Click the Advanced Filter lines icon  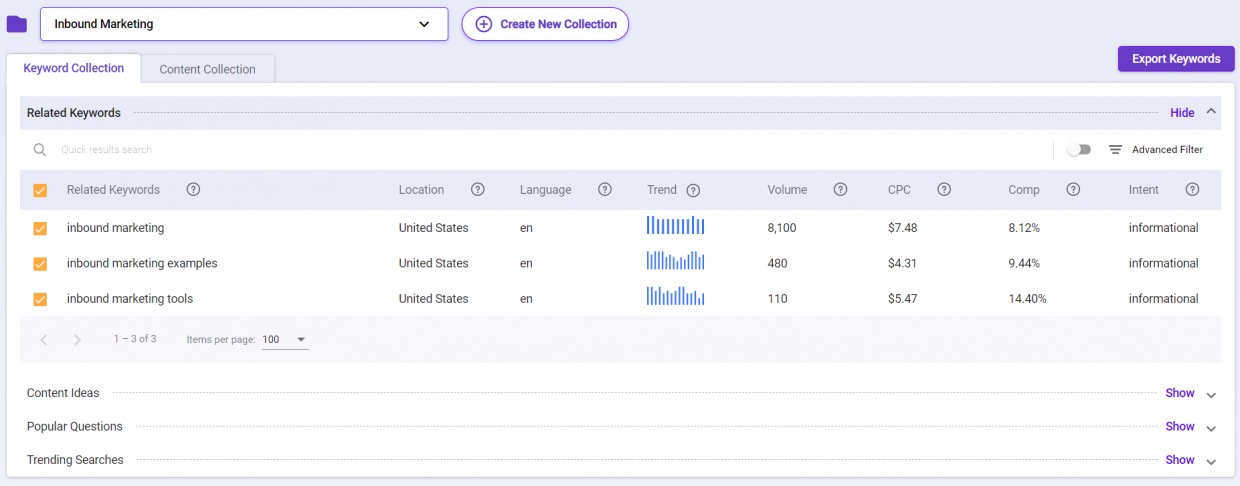(1115, 150)
